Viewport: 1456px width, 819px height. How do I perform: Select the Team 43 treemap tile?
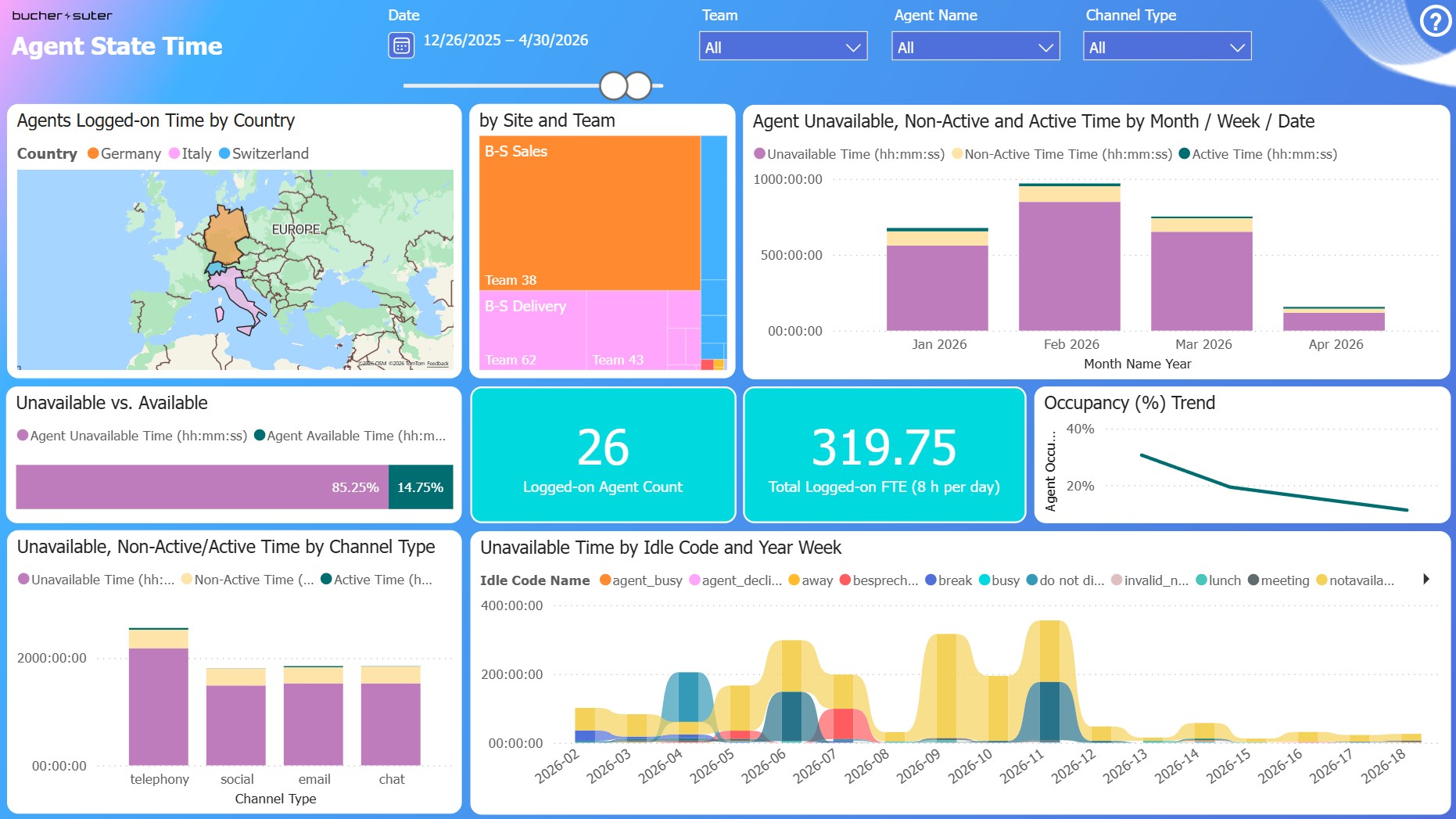(x=626, y=329)
